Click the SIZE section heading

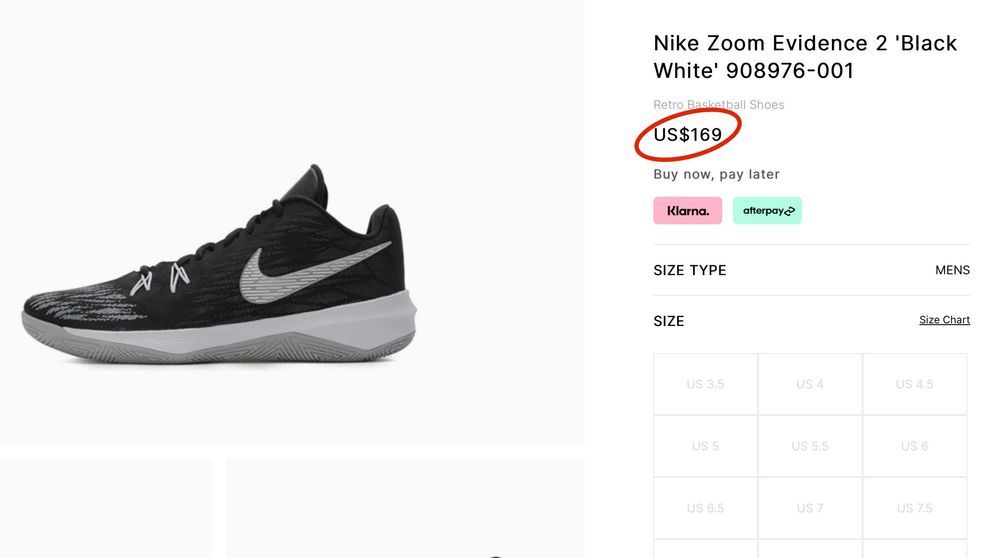point(669,321)
